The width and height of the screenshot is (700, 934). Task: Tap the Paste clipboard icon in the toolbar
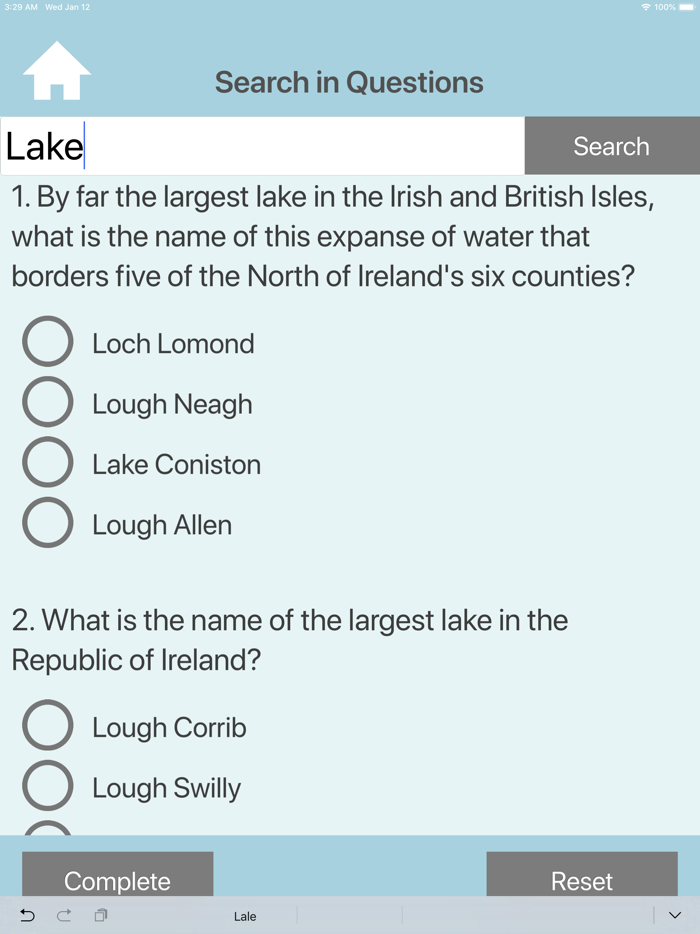(x=101, y=915)
